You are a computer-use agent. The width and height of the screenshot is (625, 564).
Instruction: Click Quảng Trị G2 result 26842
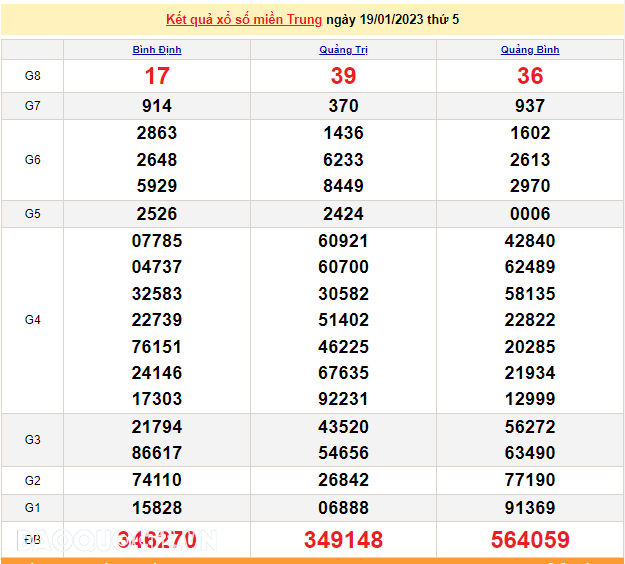pyautogui.click(x=343, y=480)
